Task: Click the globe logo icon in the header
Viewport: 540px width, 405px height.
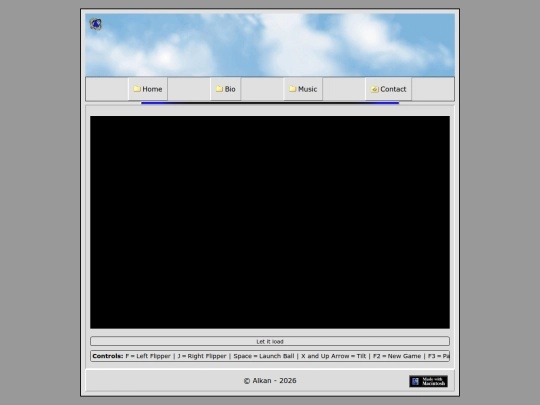Action: (x=96, y=24)
